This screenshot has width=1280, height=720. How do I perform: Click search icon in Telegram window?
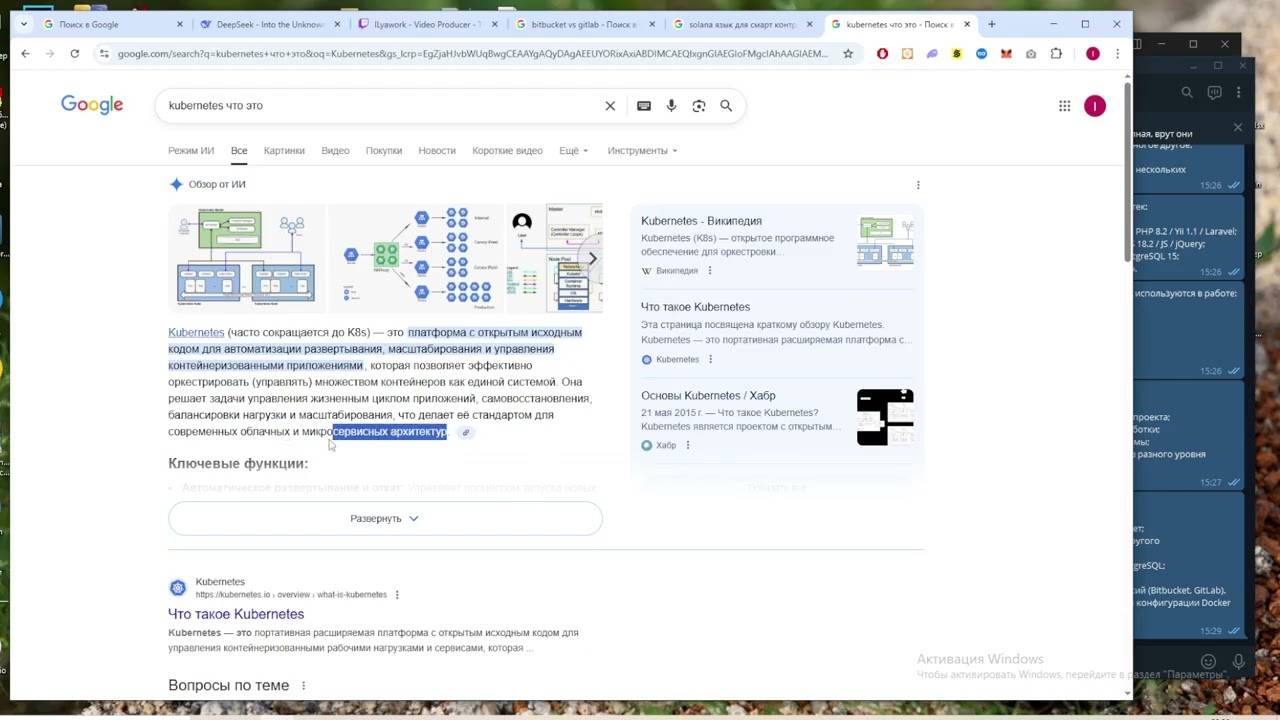pyautogui.click(x=1187, y=93)
